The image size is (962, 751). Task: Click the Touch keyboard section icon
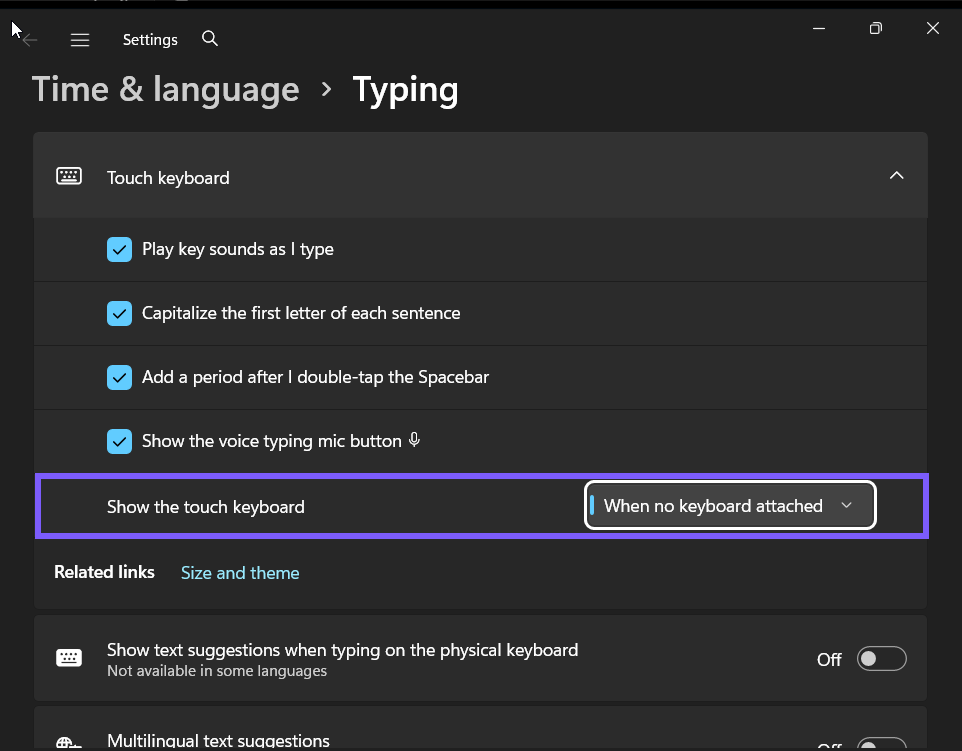pyautogui.click(x=69, y=176)
